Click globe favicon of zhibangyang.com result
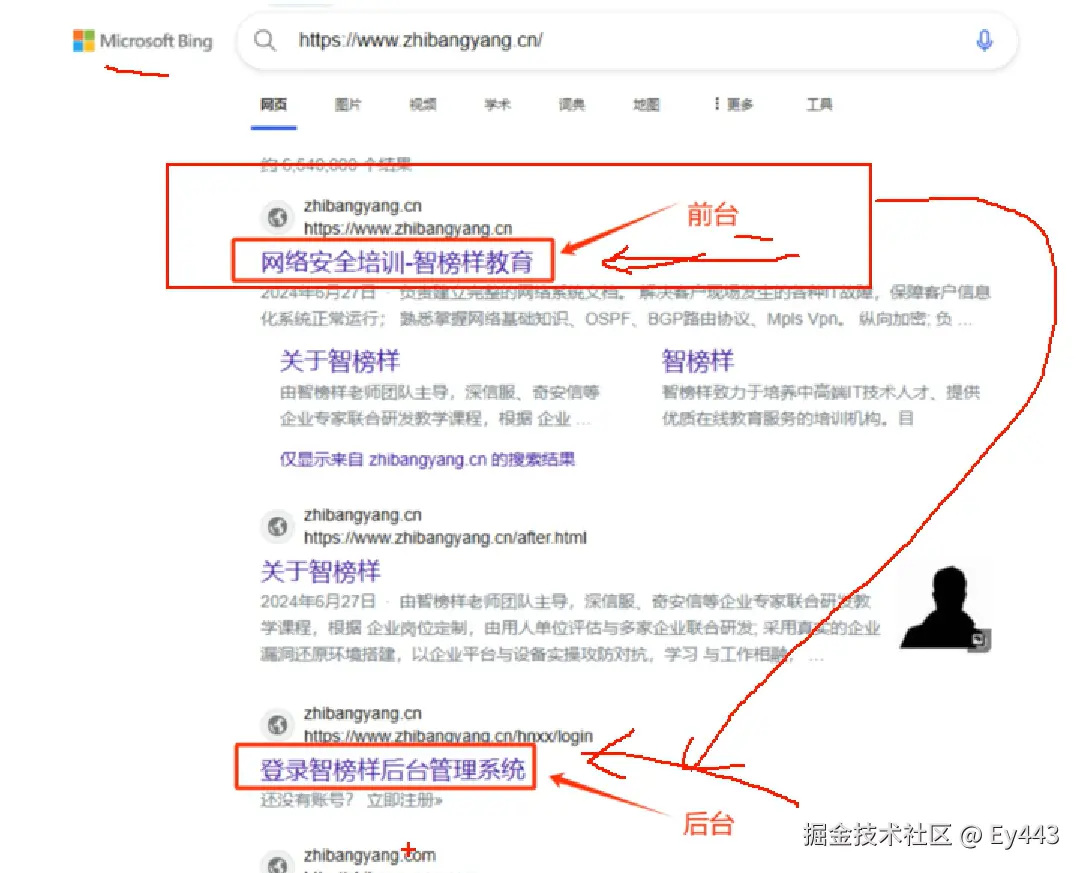The height and width of the screenshot is (873, 1083). click(x=278, y=863)
